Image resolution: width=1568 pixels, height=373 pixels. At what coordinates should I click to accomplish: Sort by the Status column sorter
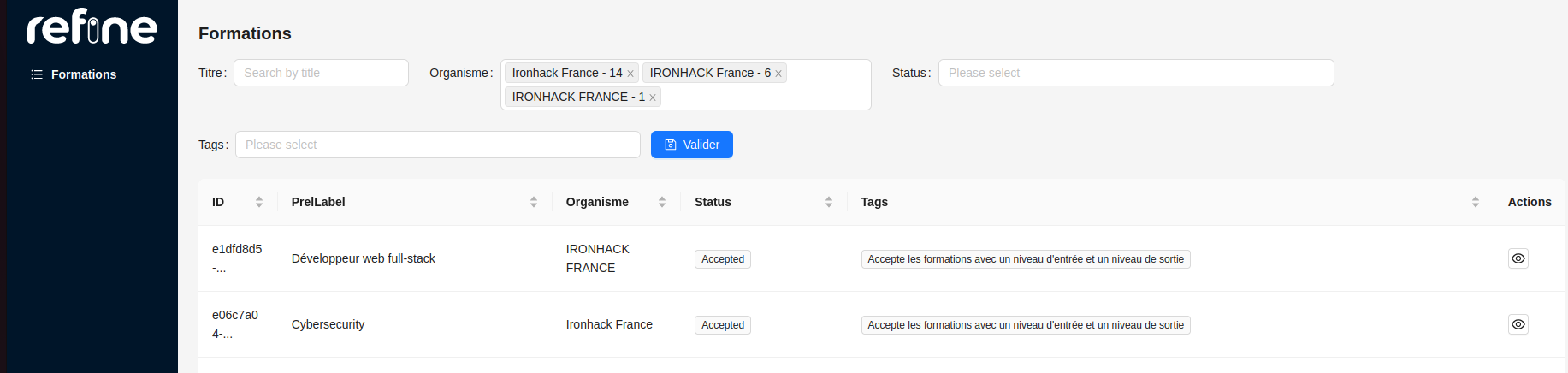[829, 202]
